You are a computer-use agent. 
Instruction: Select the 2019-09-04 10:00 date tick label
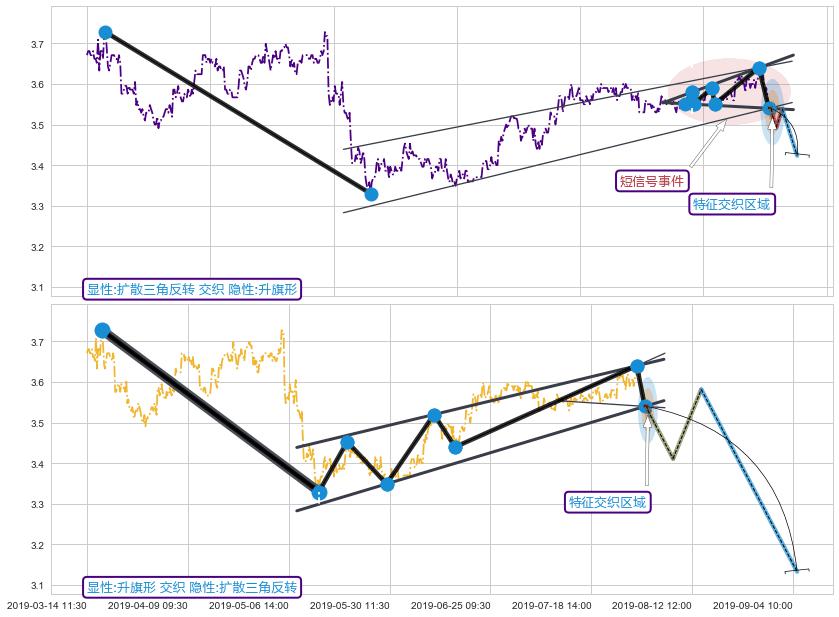click(754, 605)
